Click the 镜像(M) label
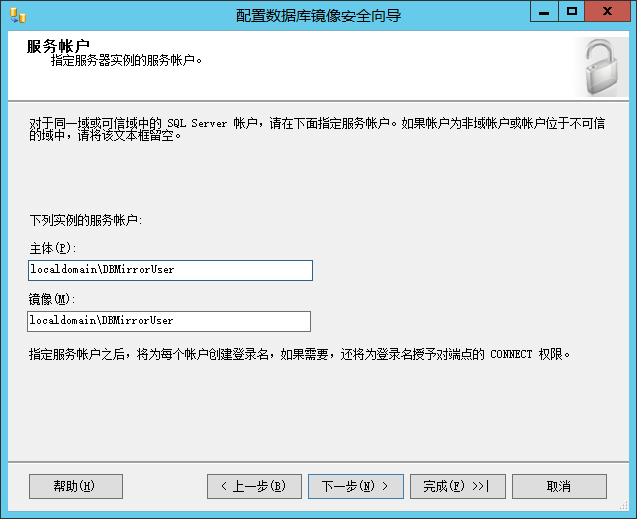Viewport: 637px width, 519px height. pos(53,299)
